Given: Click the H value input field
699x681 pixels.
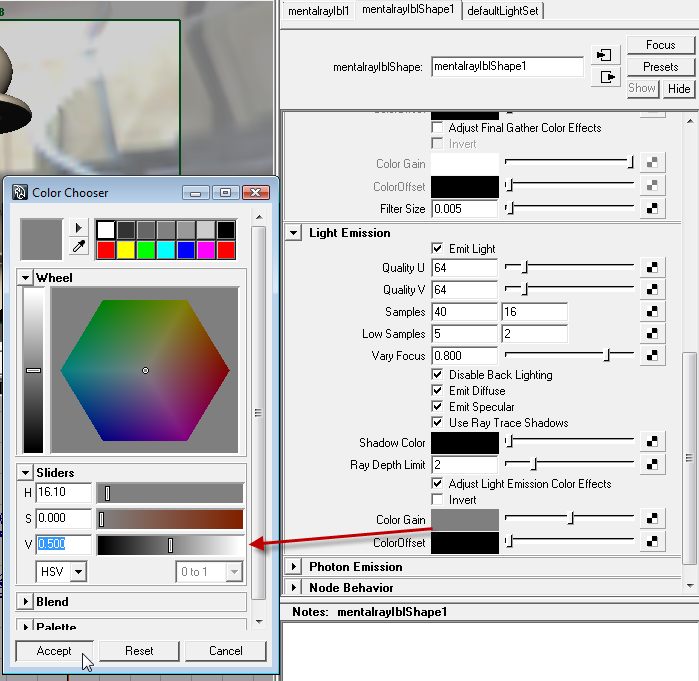Looking at the screenshot, I should coord(63,492).
